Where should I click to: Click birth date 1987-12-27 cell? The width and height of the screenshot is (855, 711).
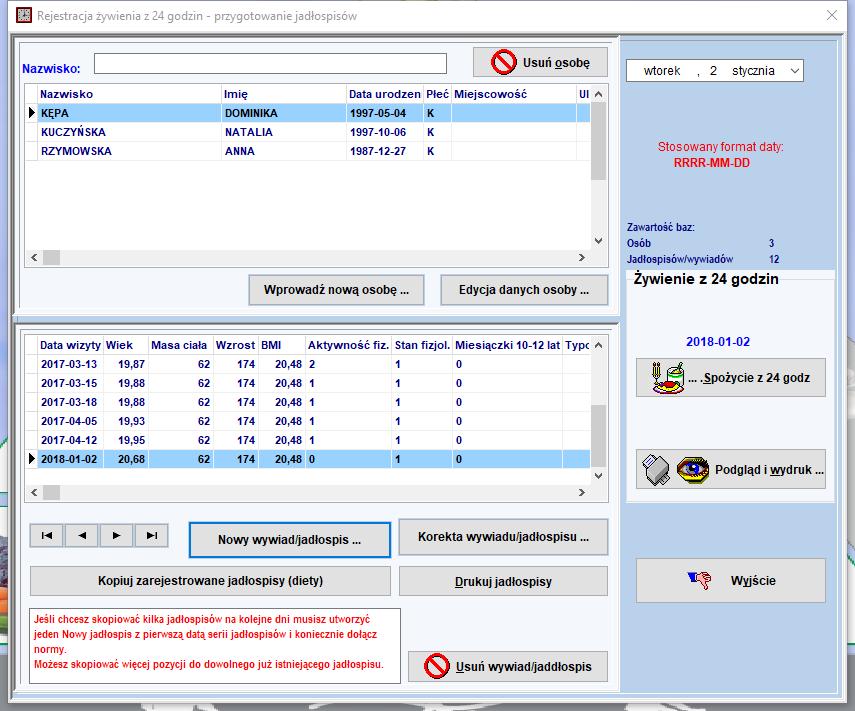point(384,151)
